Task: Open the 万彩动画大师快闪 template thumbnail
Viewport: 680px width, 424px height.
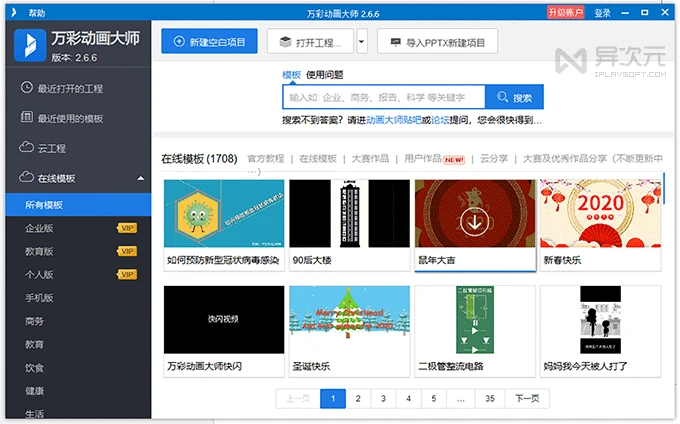Action: pos(224,320)
